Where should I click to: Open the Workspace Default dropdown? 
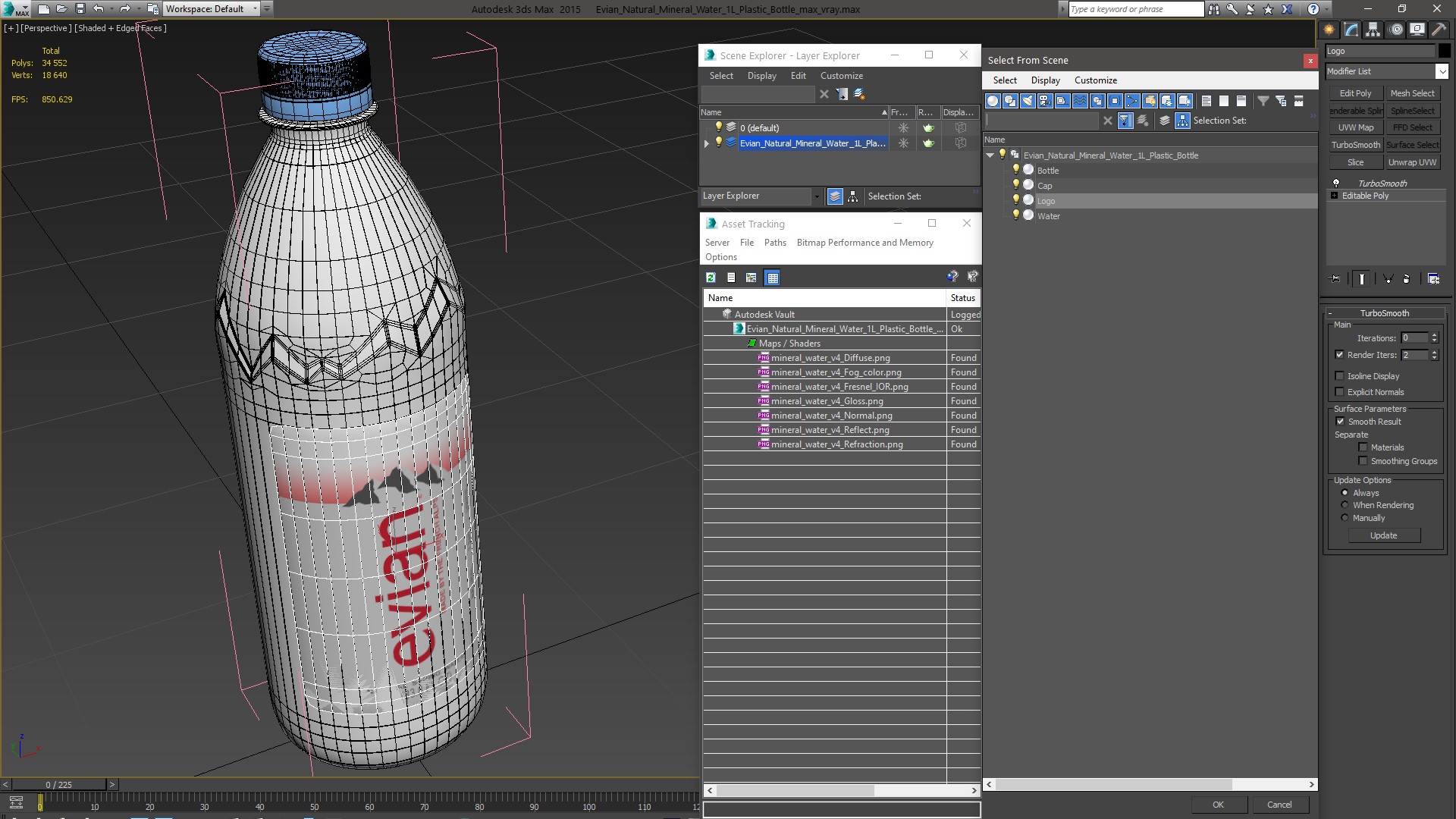(x=255, y=9)
